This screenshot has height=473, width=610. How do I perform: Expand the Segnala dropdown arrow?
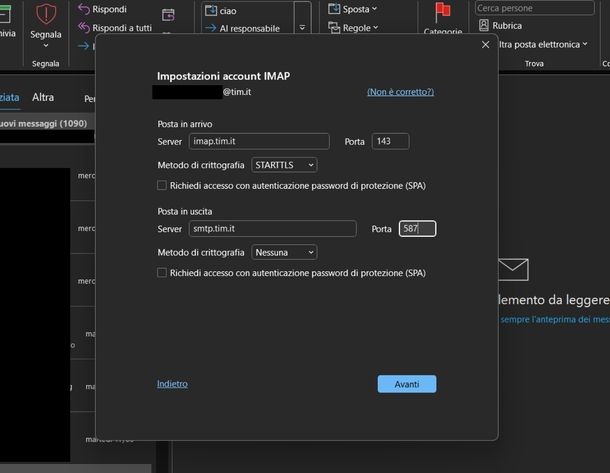pyautogui.click(x=46, y=46)
